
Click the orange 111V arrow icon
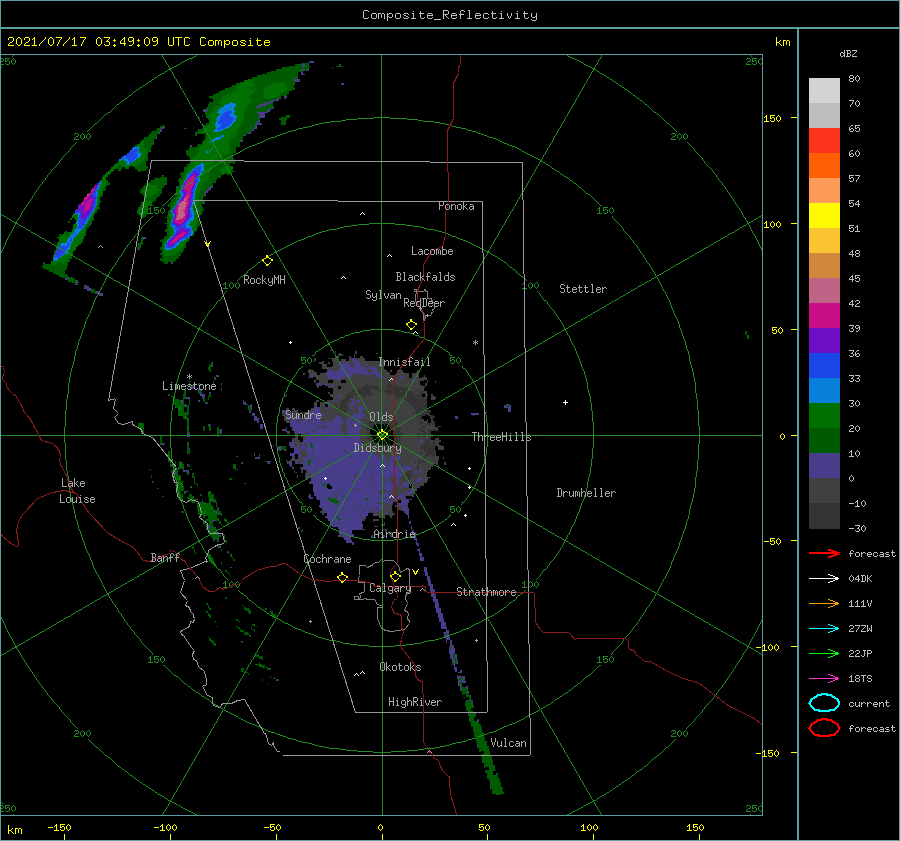tap(824, 603)
